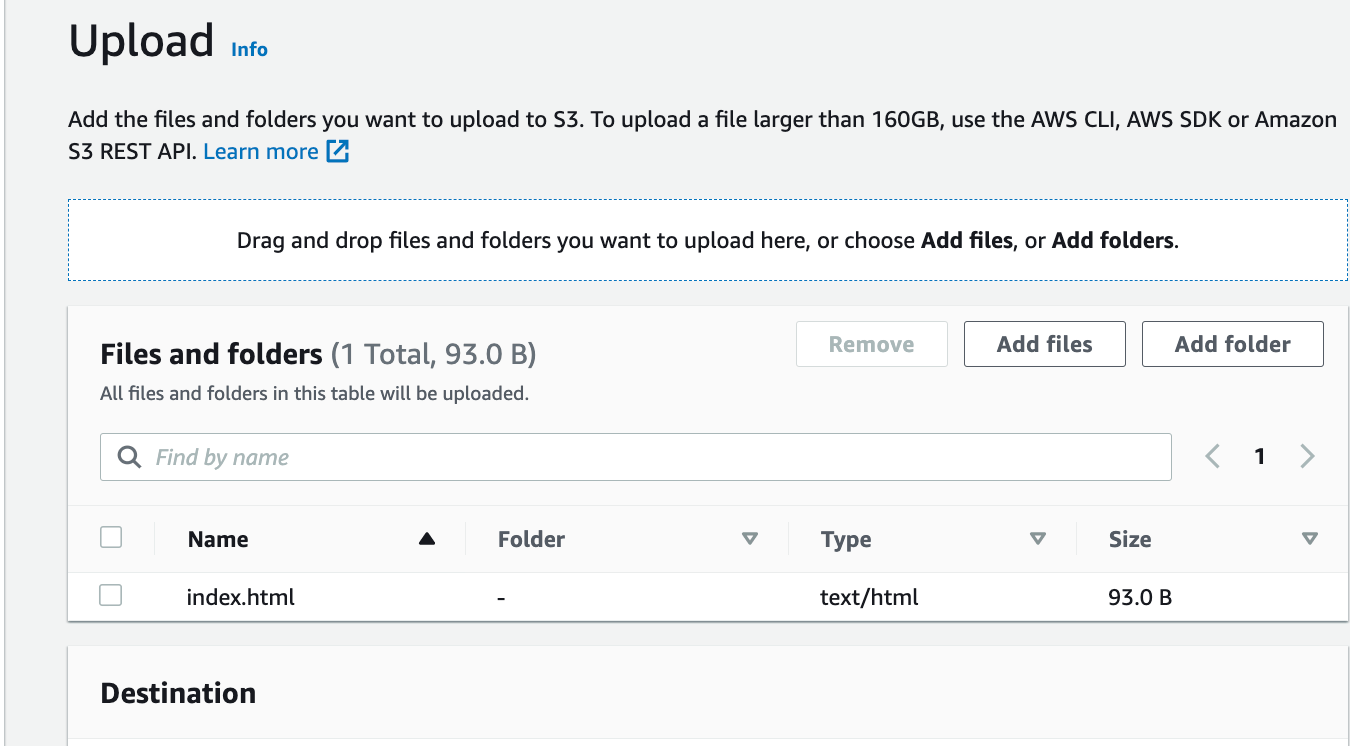Click the external link icon after Learn more
The height and width of the screenshot is (746, 1350).
pyautogui.click(x=339, y=152)
